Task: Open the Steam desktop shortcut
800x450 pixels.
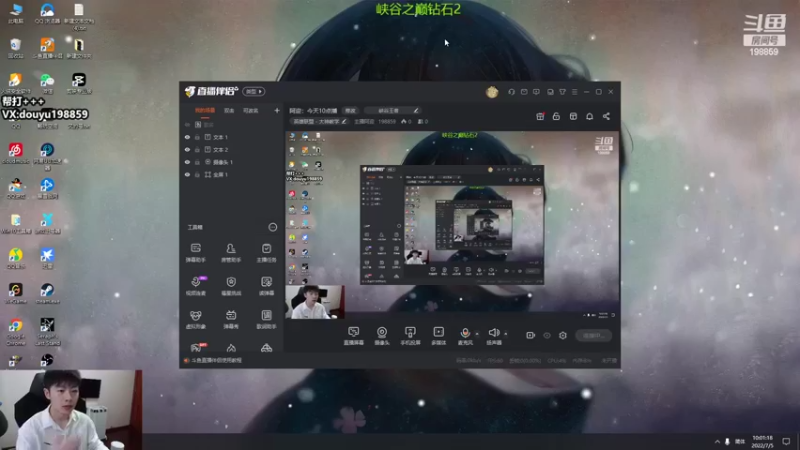Action: pyautogui.click(x=47, y=294)
